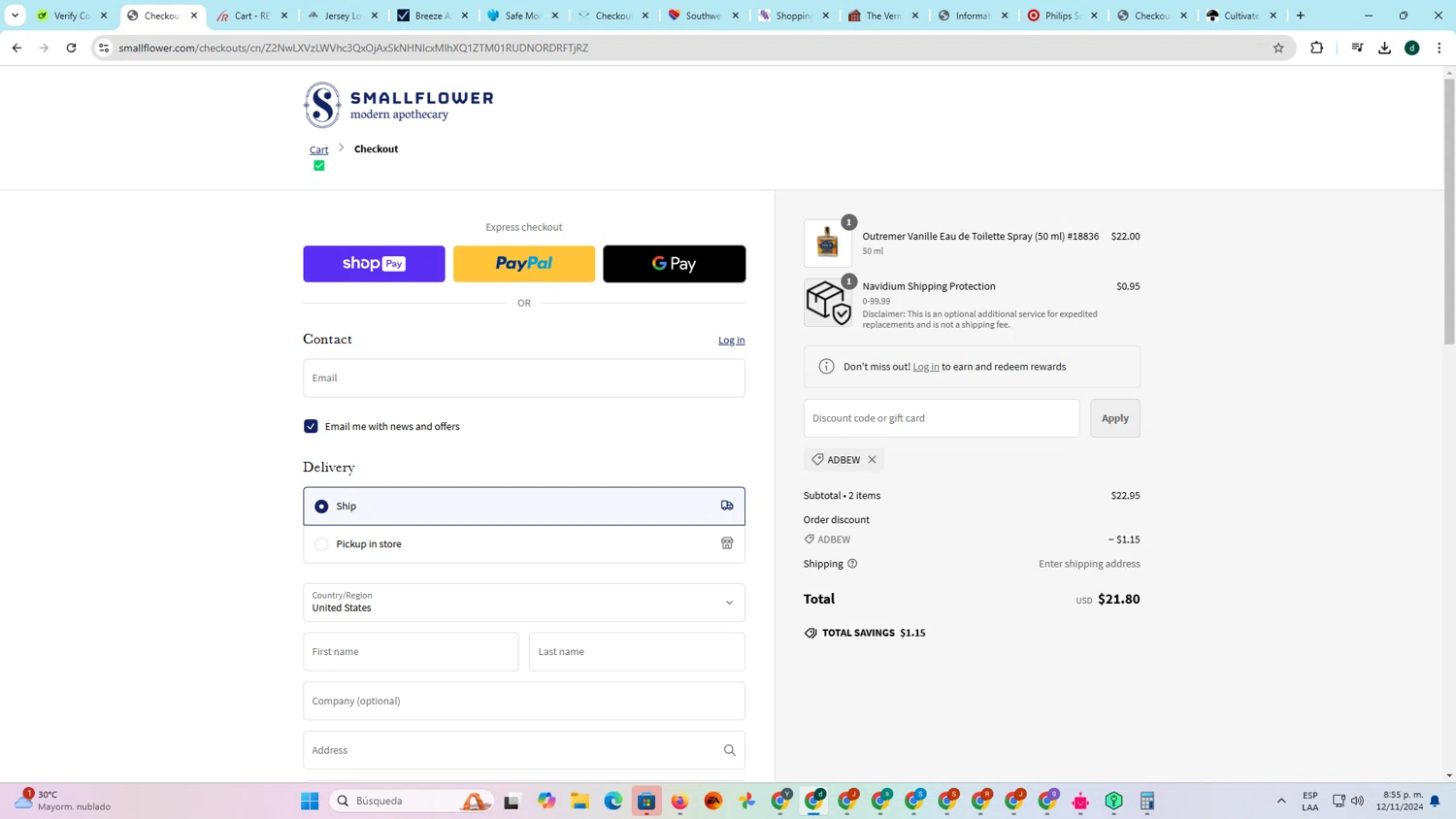
Task: Remove the ADBEW discount code
Action: pyautogui.click(x=872, y=460)
